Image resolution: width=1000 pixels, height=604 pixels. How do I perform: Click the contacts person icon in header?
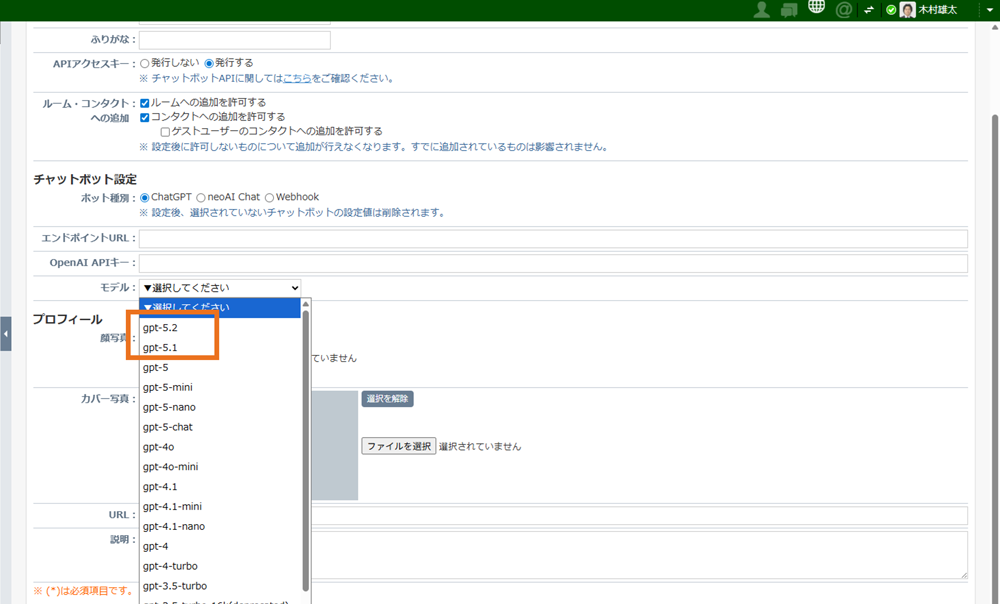pyautogui.click(x=762, y=10)
